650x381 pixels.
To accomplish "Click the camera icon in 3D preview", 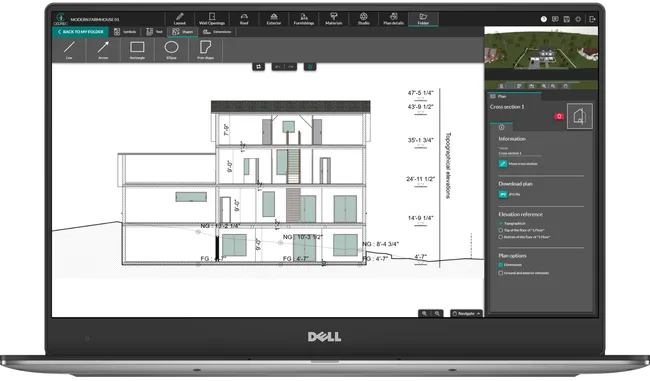I will (532, 86).
